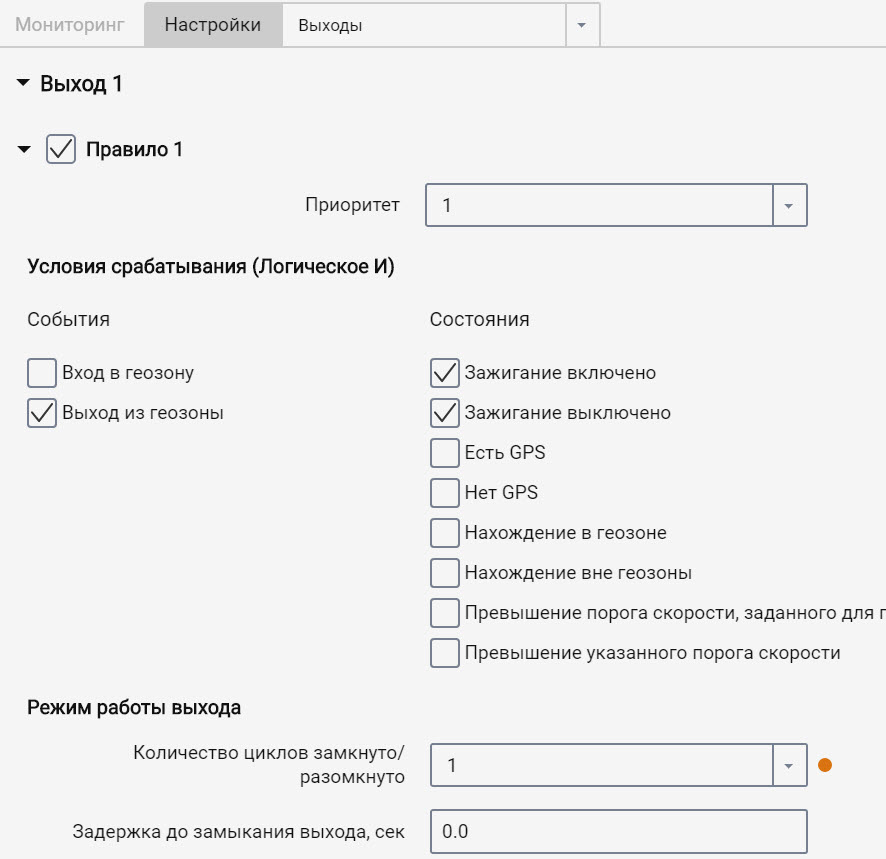Enable Нахождение вне геозоны
The height and width of the screenshot is (859, 886).
tap(445, 573)
